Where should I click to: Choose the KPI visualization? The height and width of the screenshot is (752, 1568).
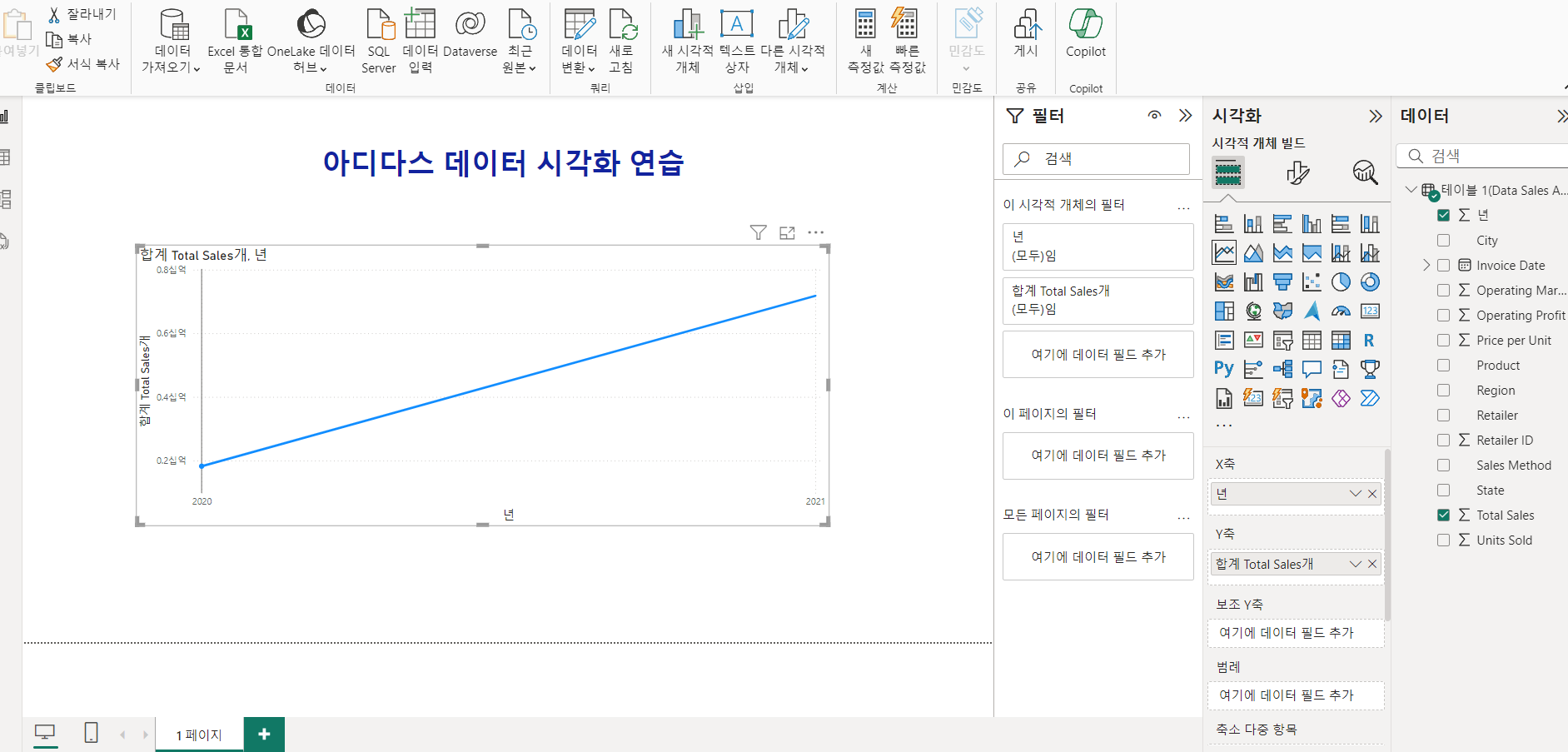point(1253,340)
